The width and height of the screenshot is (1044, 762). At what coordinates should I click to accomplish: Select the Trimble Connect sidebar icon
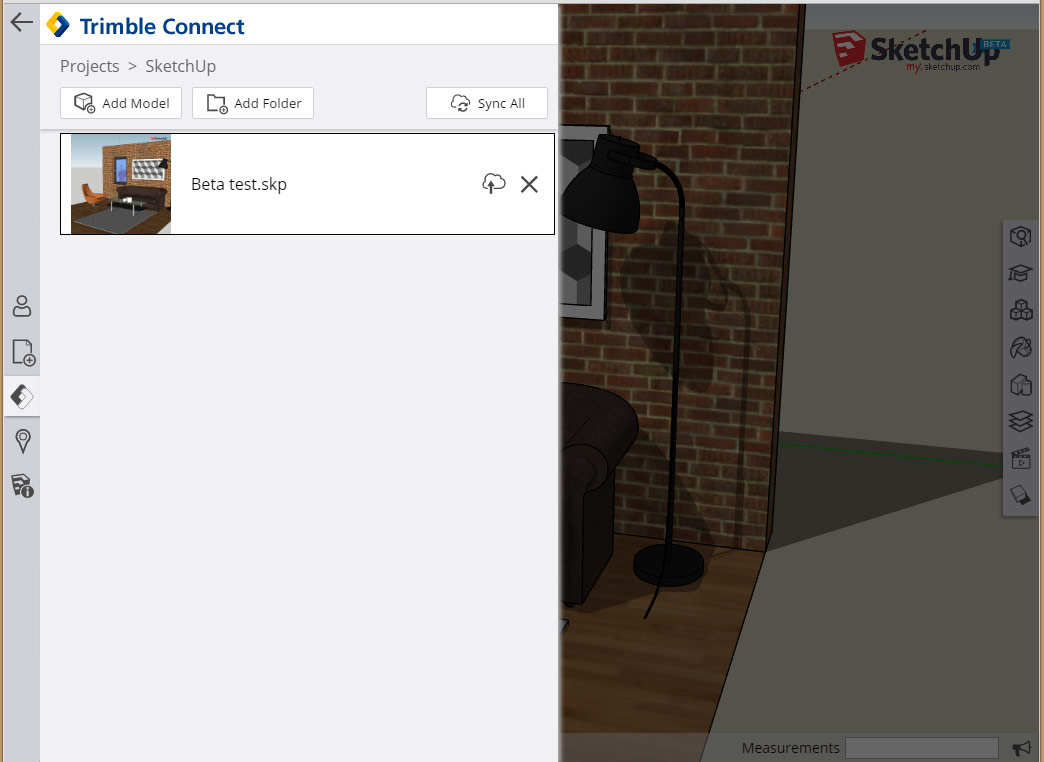coord(22,397)
